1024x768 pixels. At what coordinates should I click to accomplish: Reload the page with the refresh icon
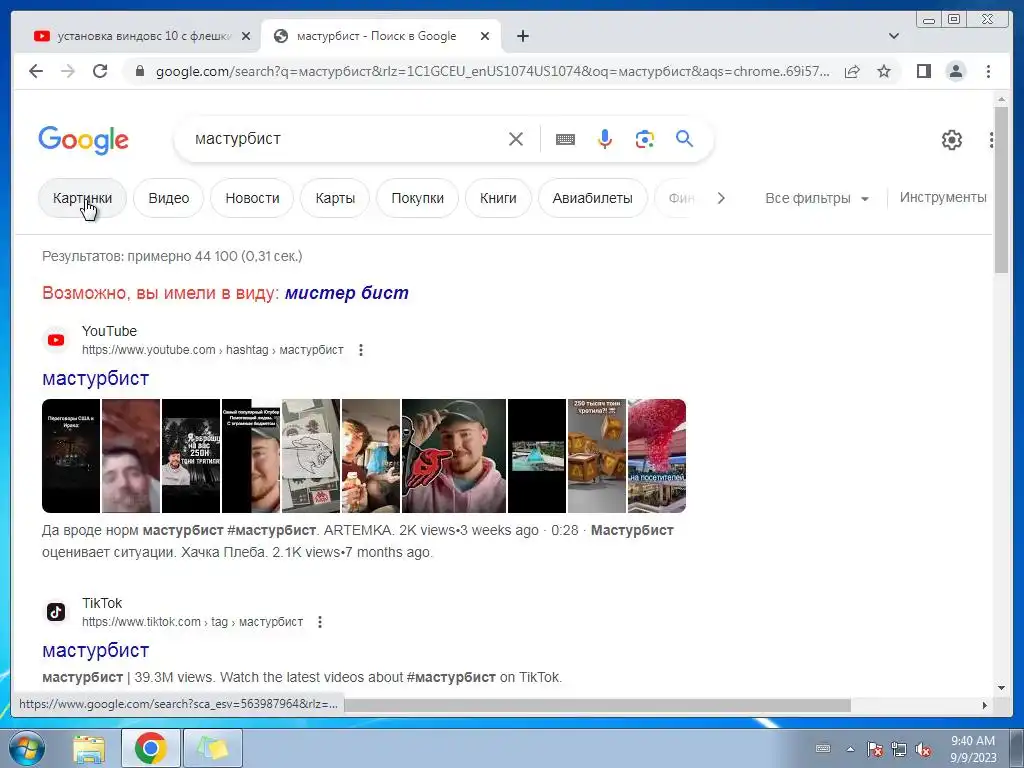tap(100, 71)
